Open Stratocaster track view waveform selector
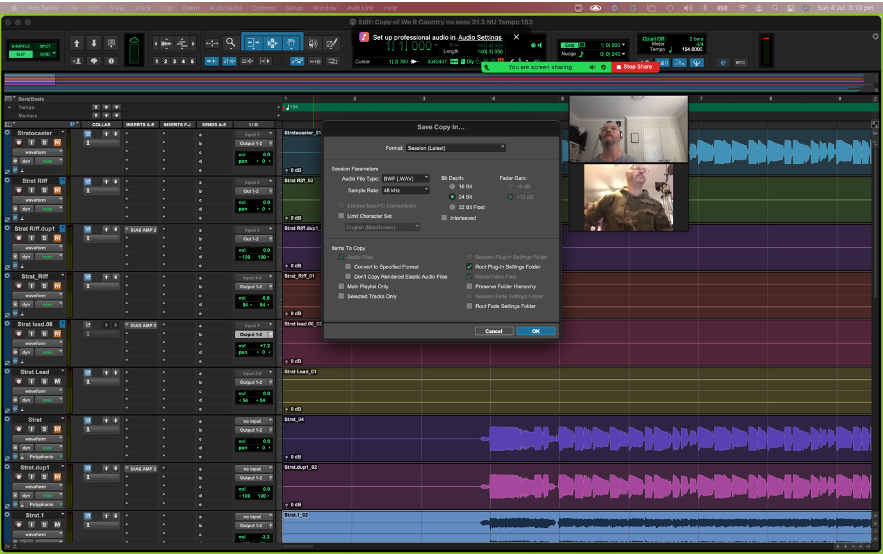 [x=38, y=152]
